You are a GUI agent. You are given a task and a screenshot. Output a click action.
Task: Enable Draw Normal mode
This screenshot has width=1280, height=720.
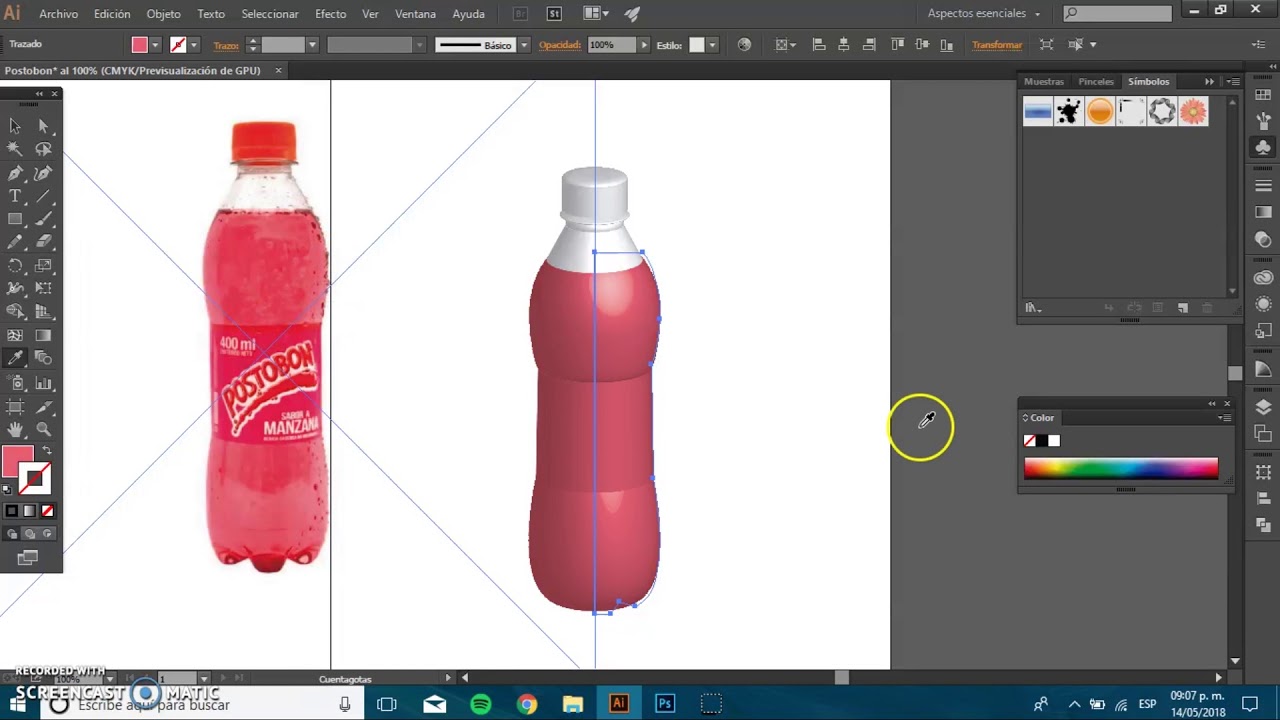(12, 534)
